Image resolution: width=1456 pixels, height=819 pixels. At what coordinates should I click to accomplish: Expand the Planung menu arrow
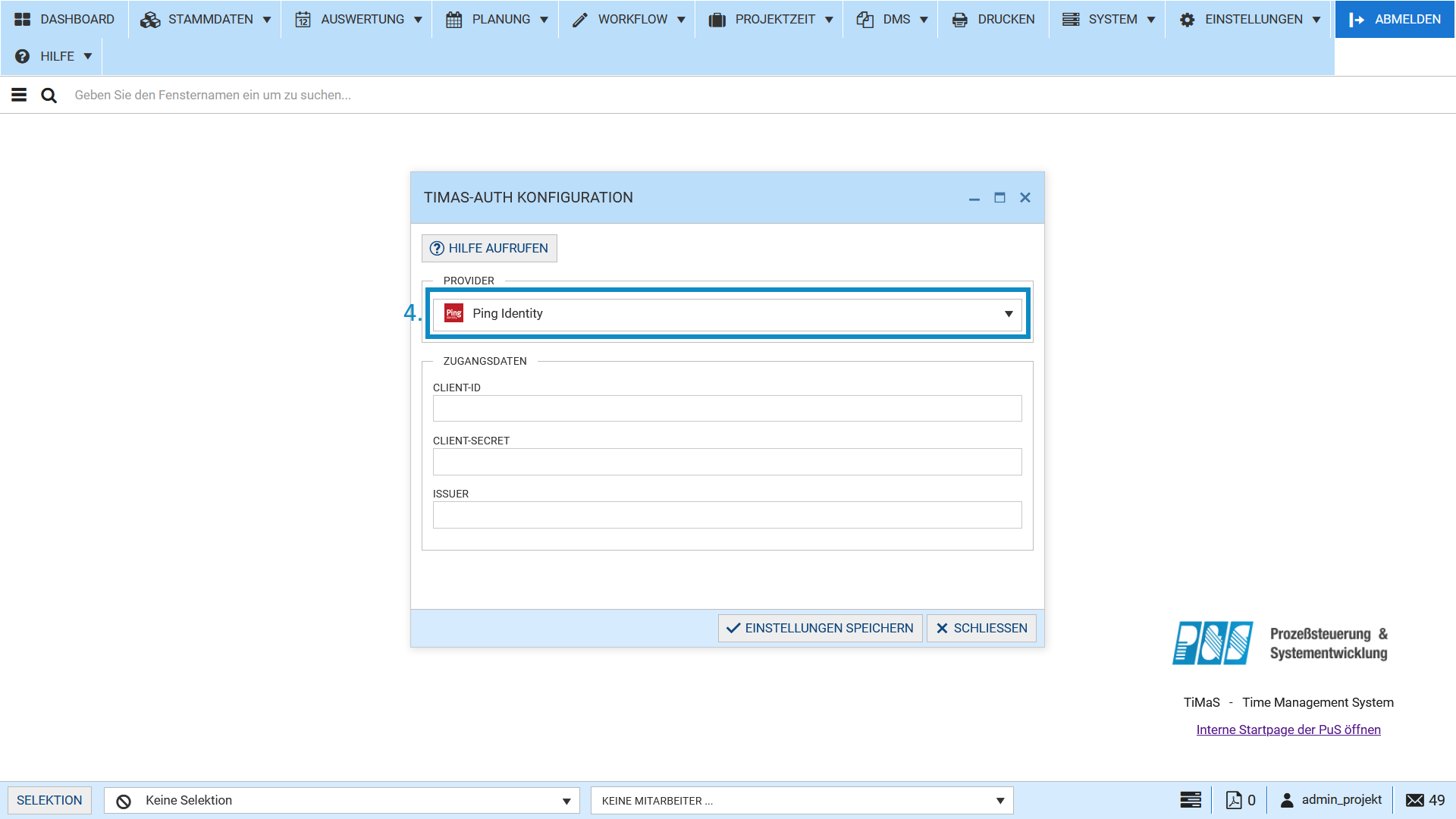pos(544,20)
